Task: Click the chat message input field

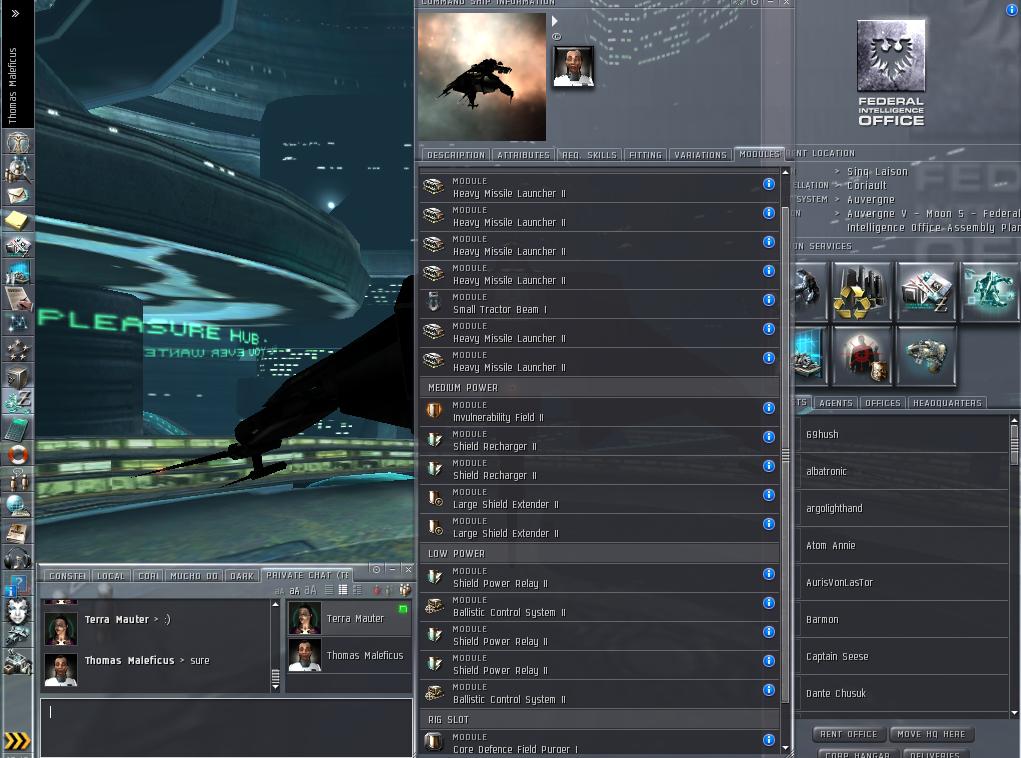Action: (x=226, y=725)
